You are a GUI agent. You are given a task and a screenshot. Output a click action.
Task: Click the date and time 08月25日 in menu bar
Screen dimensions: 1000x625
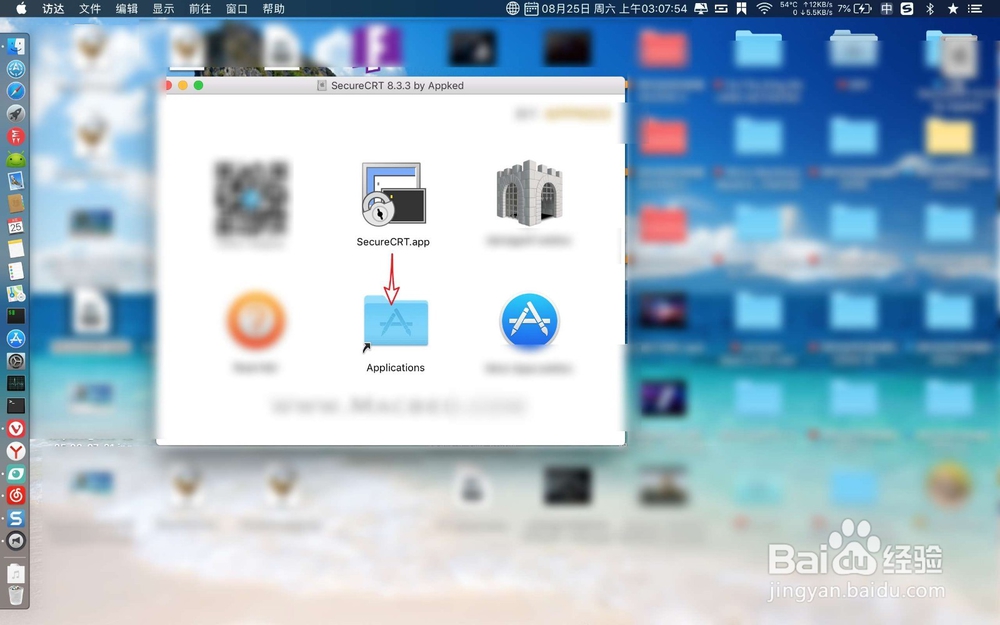pos(614,8)
